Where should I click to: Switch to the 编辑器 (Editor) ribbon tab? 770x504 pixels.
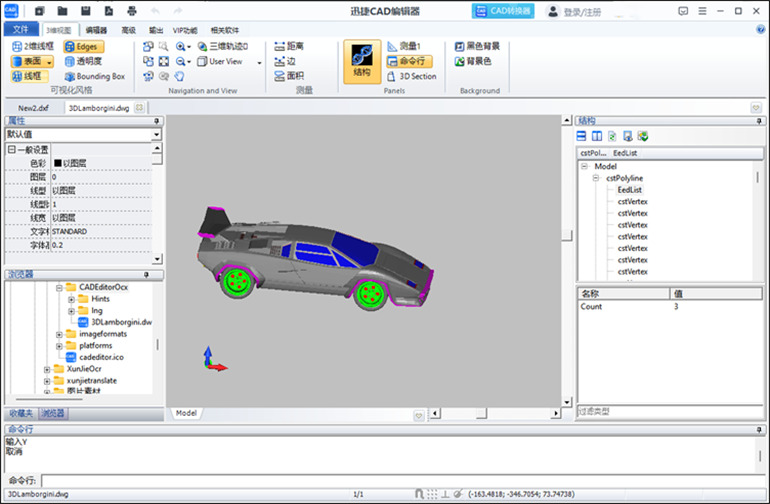coord(97,30)
